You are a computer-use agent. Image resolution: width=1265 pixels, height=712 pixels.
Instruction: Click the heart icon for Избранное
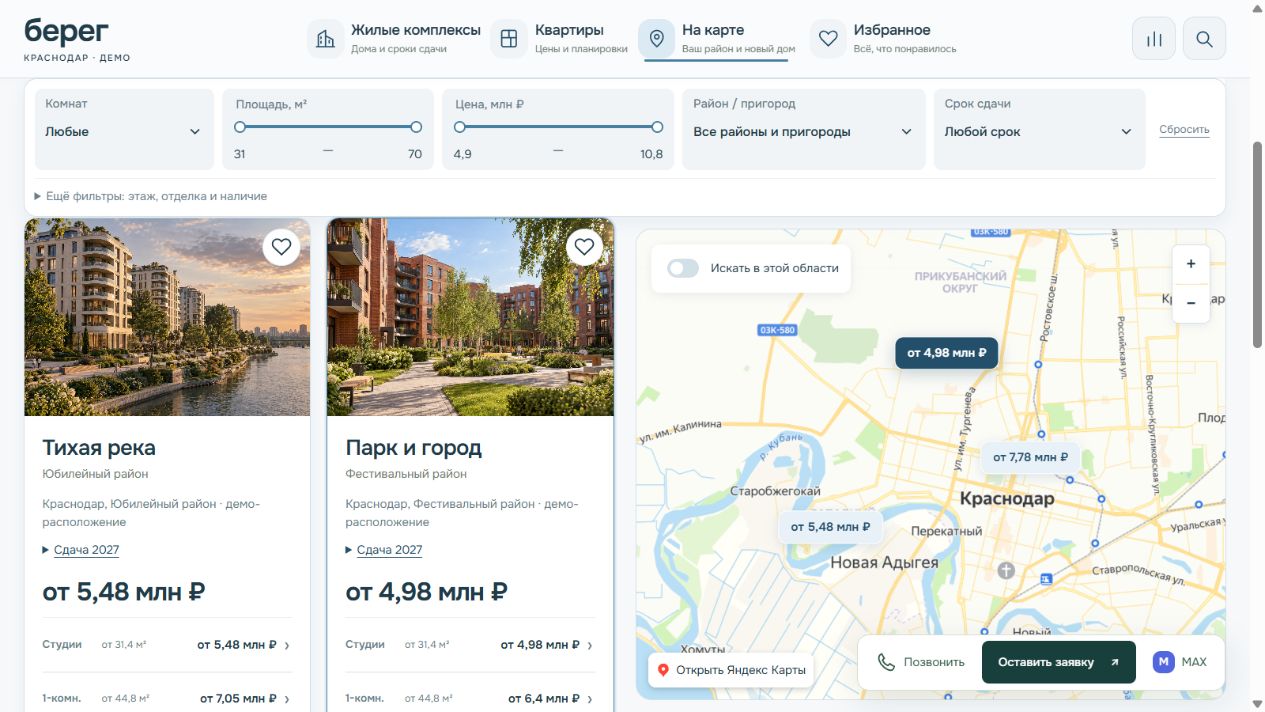click(x=828, y=39)
